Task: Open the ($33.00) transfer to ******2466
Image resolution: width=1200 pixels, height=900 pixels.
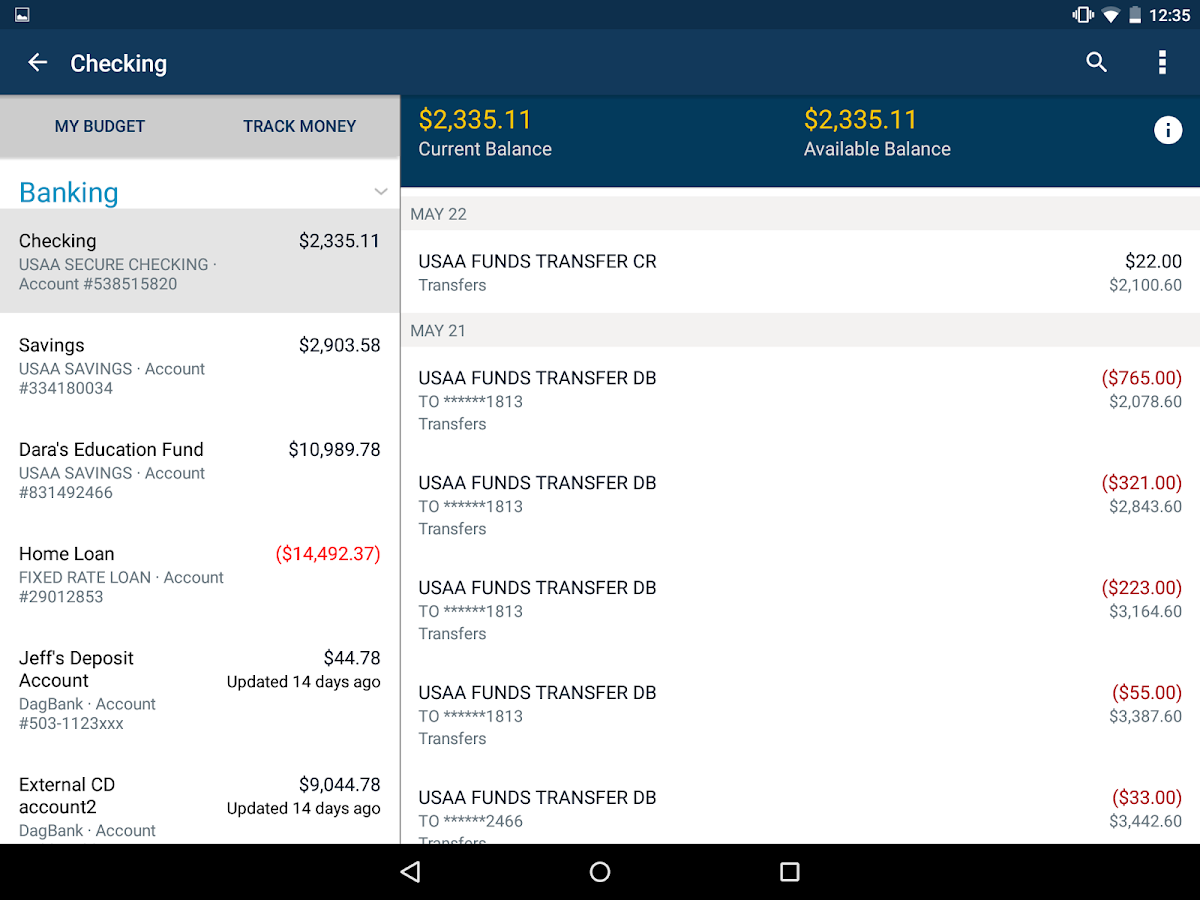Action: [x=800, y=808]
